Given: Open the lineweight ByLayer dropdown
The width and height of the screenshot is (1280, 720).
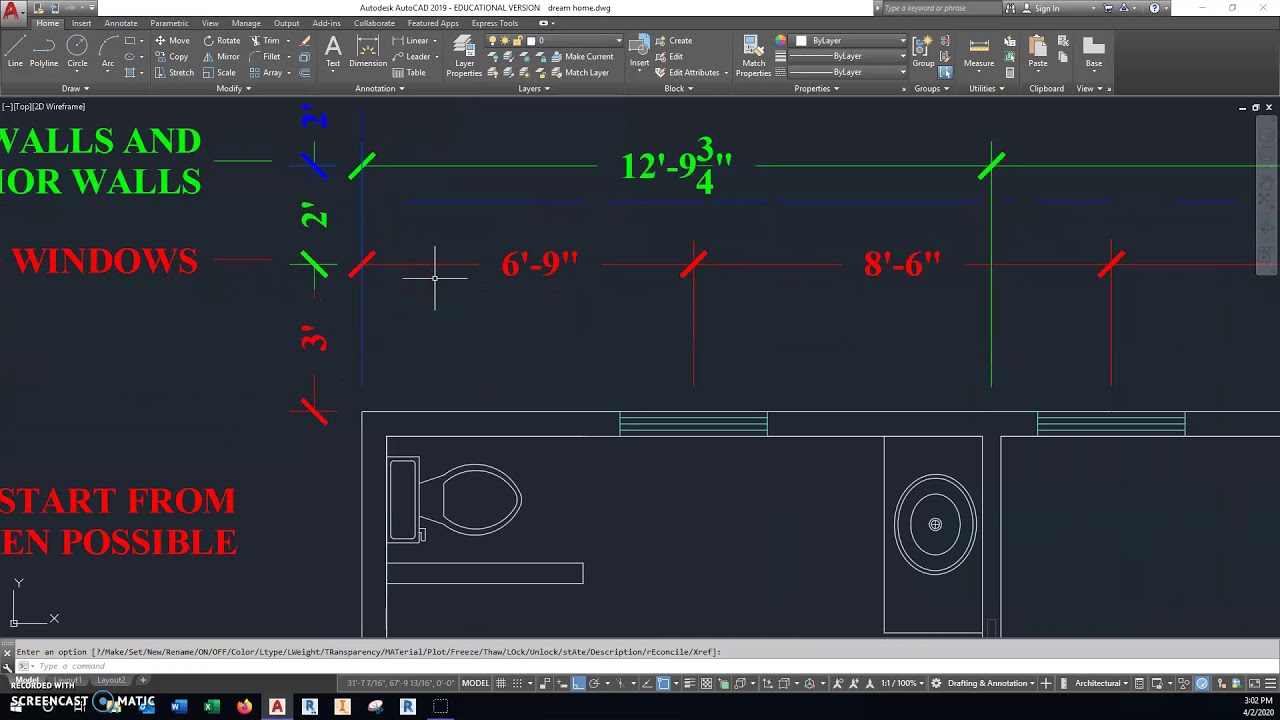Looking at the screenshot, I should point(848,57).
